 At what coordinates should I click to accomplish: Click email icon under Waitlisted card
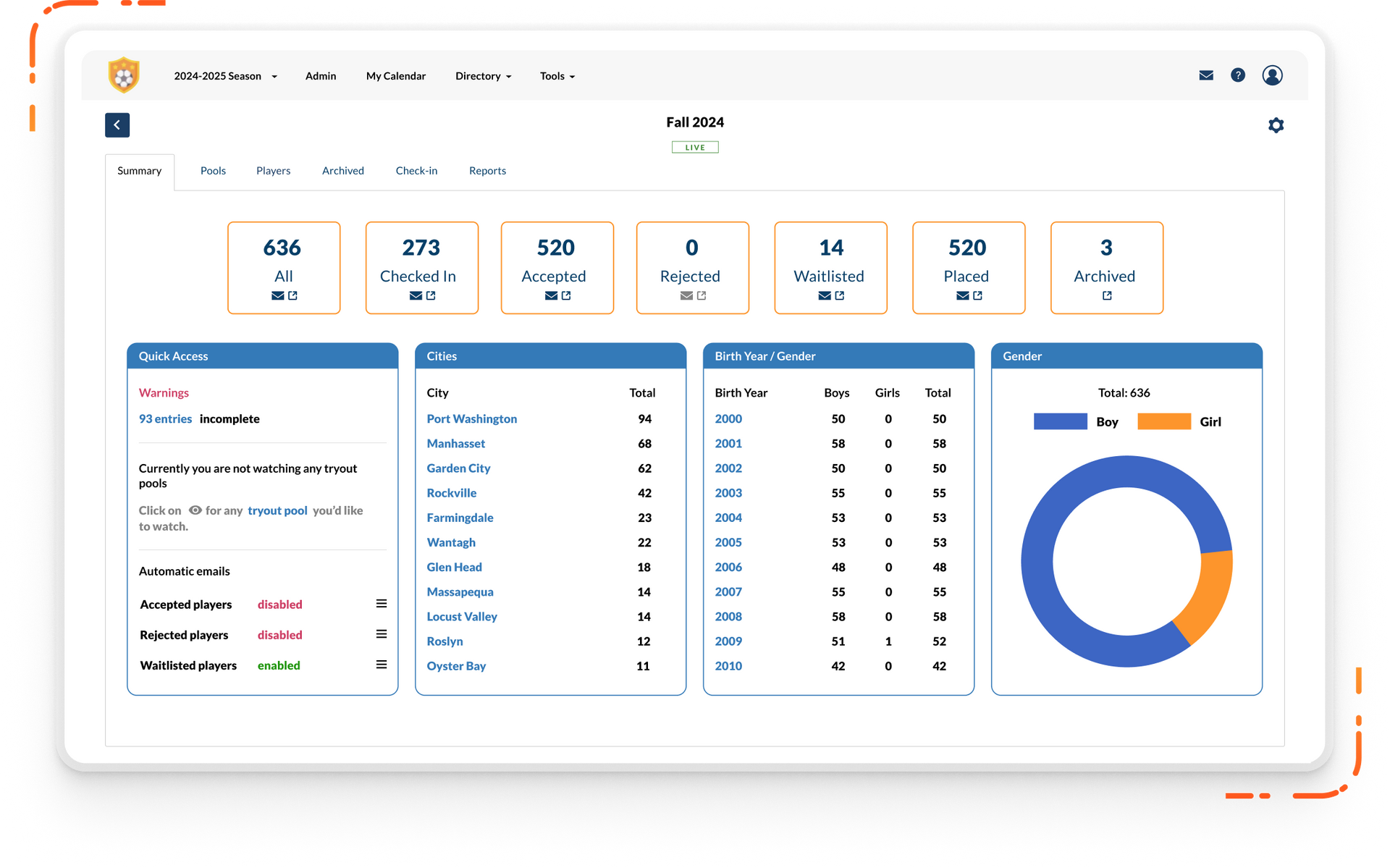(x=825, y=295)
